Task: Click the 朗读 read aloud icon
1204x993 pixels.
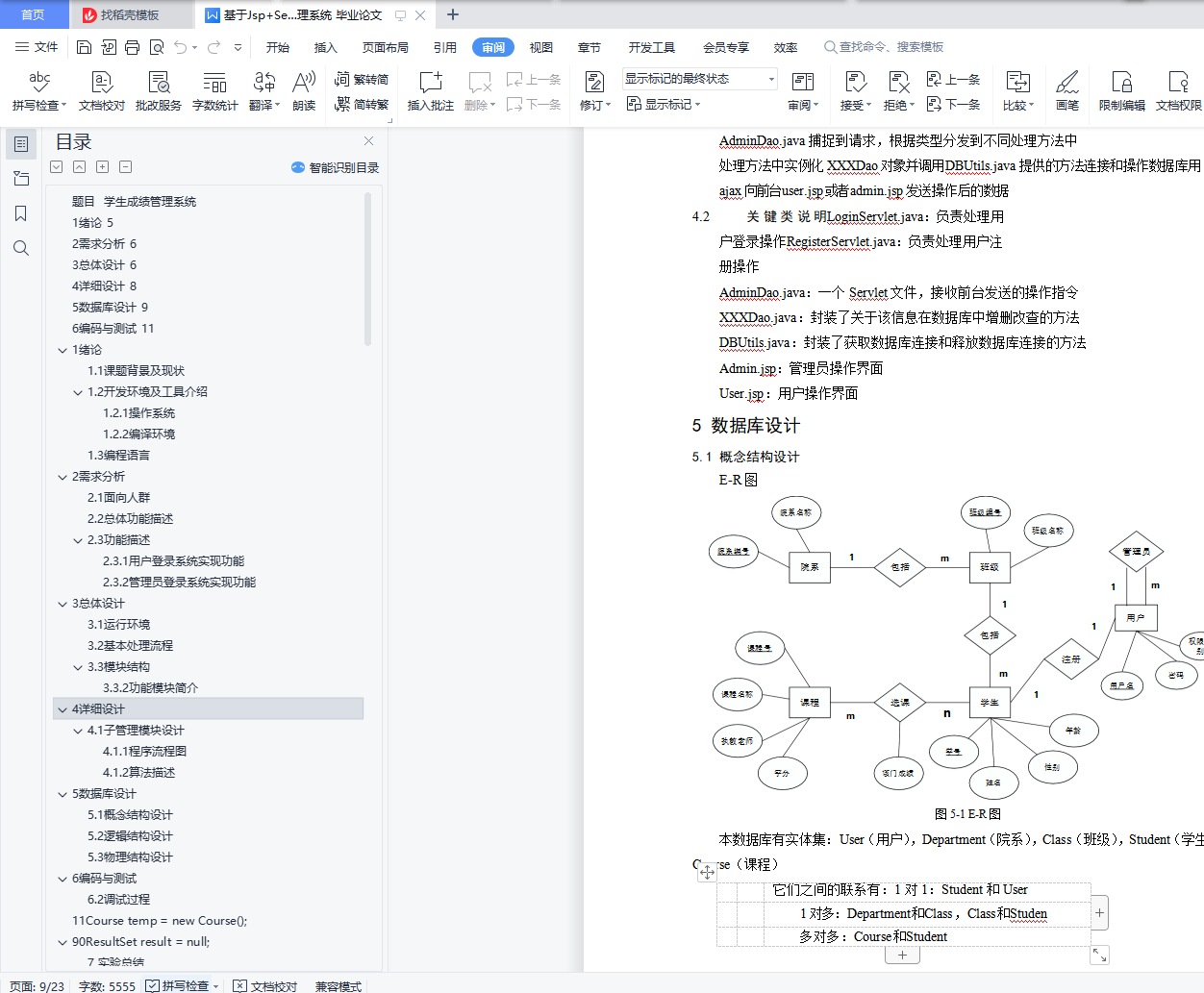Action: coord(304,91)
